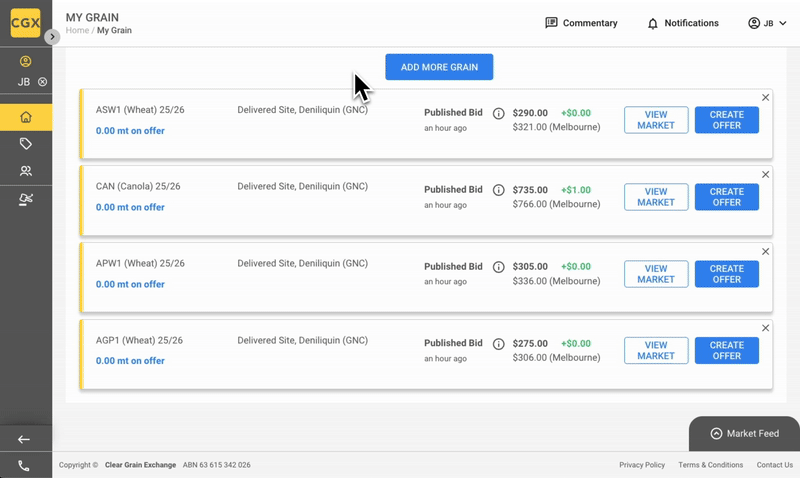The height and width of the screenshot is (478, 800).
Task: Open the Privacy Policy link
Action: 642,465
